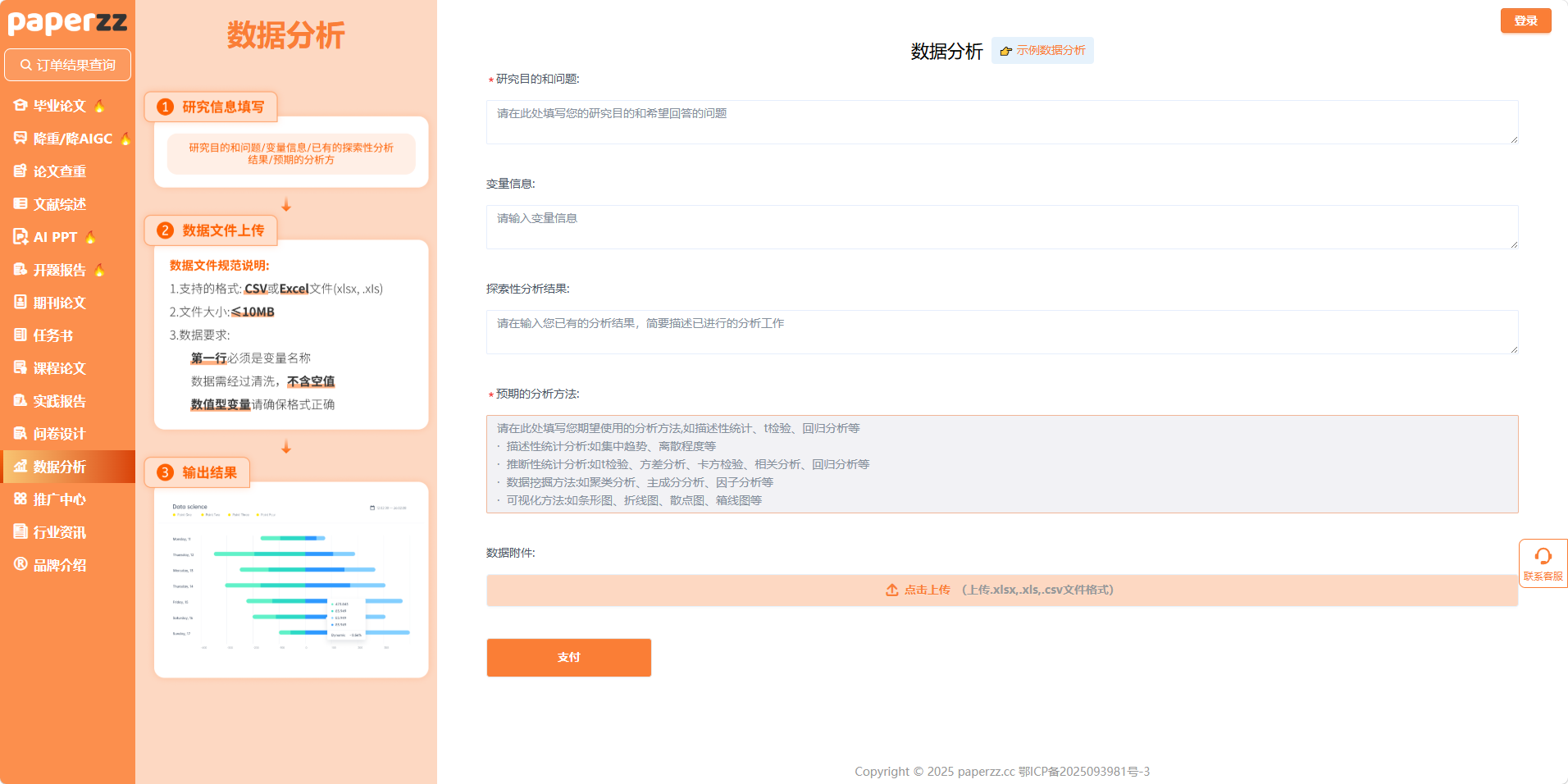Click the 降重/降AIGC sidebar icon

tap(21, 139)
